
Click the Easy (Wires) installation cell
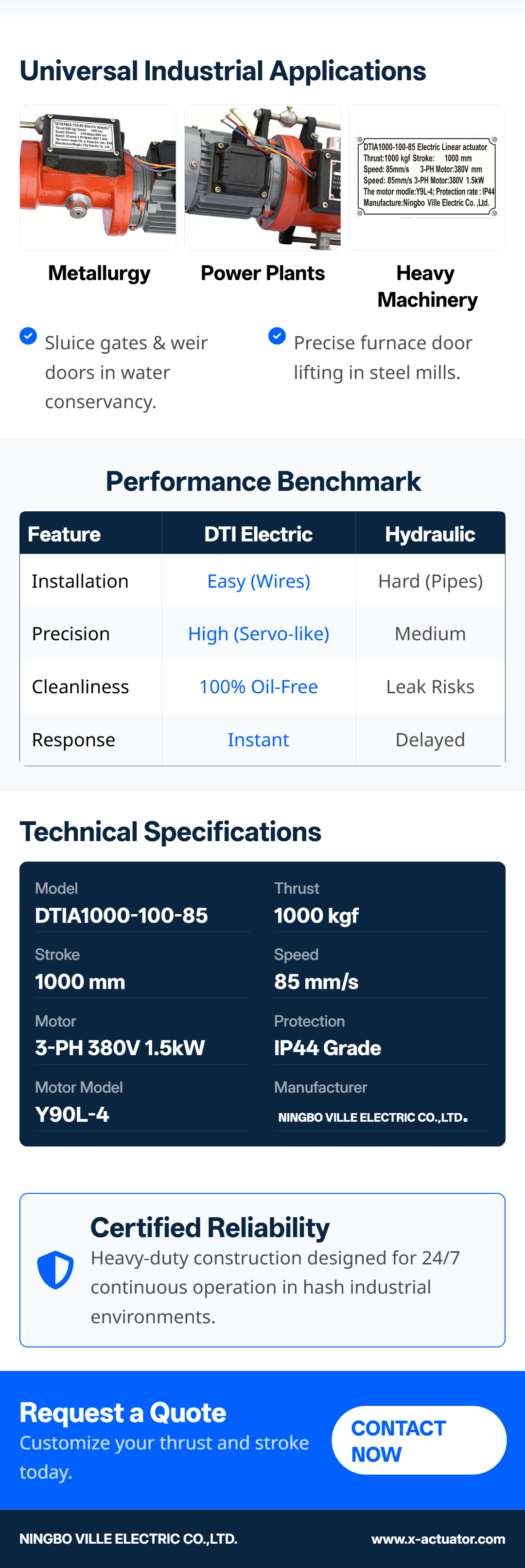tap(259, 581)
